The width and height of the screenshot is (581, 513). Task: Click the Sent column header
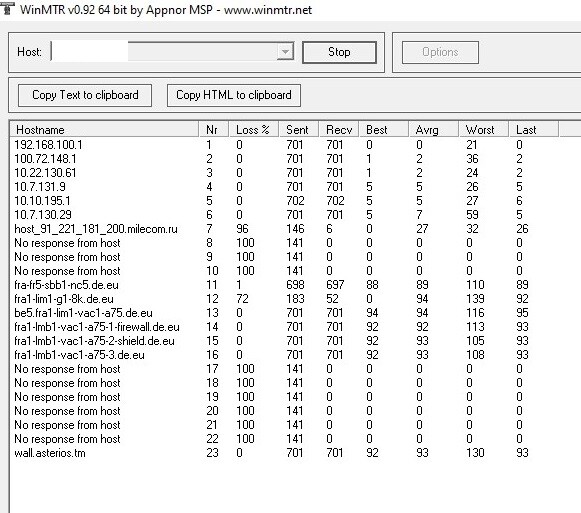point(299,130)
